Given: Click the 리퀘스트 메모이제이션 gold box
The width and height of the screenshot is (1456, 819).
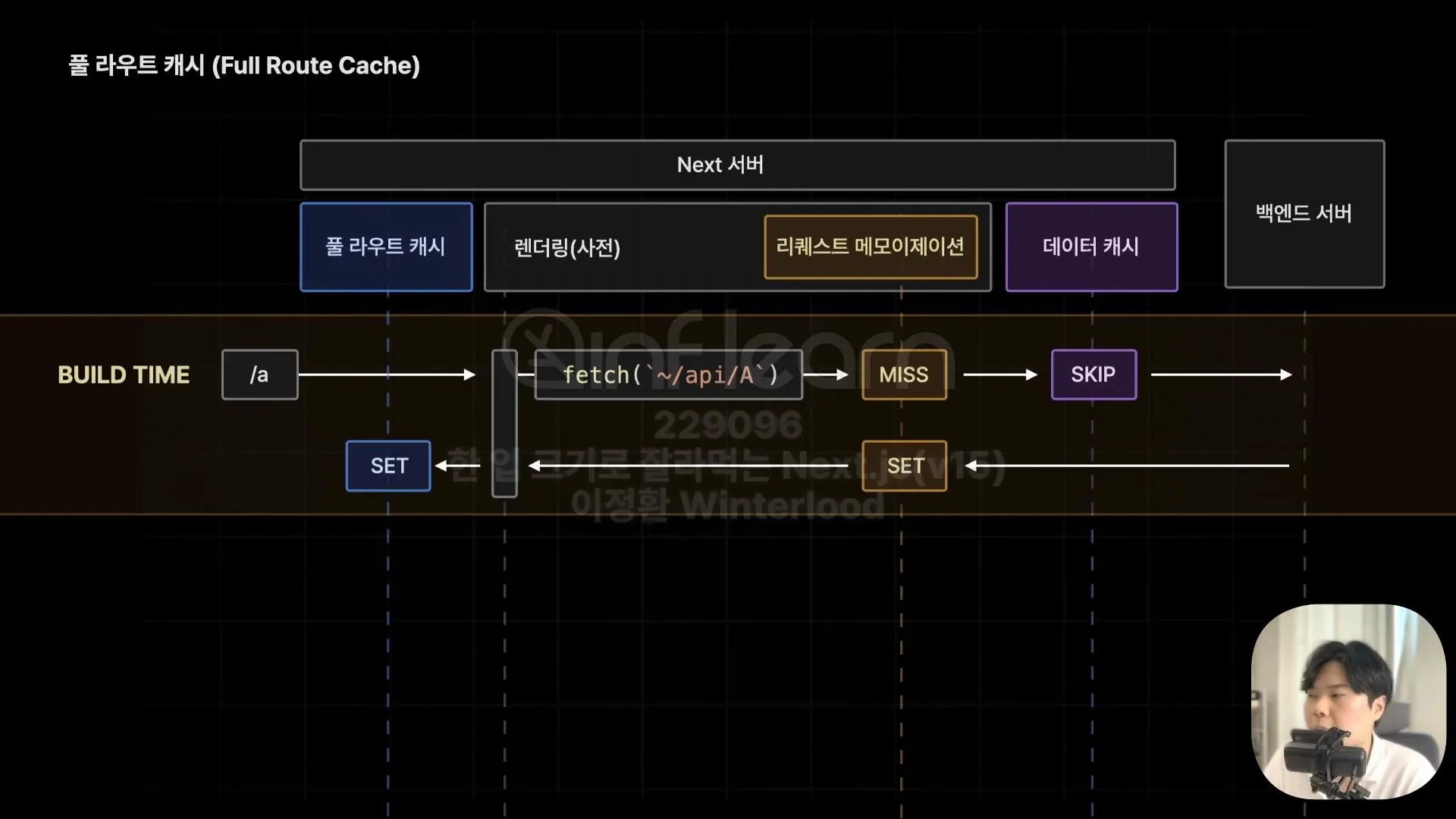Looking at the screenshot, I should tap(871, 247).
